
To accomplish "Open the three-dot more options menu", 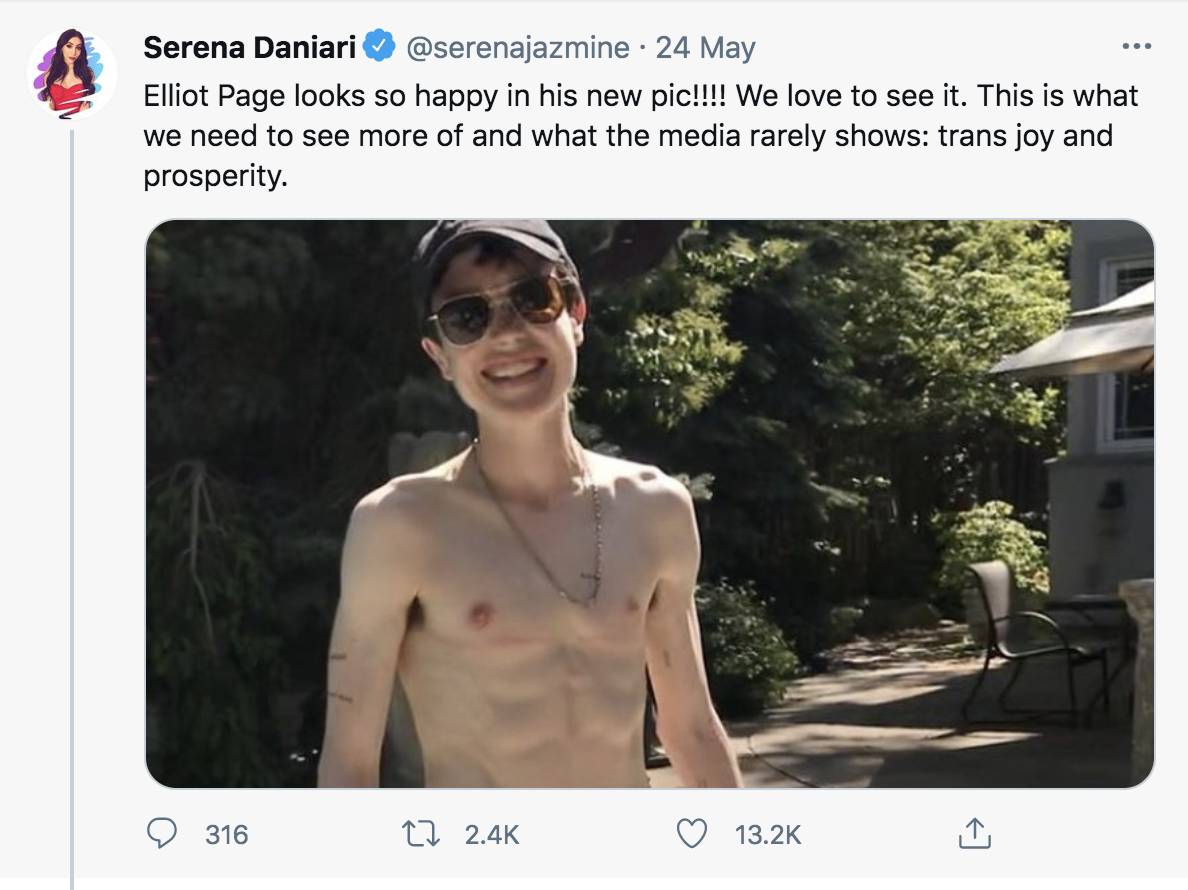I will (1136, 47).
